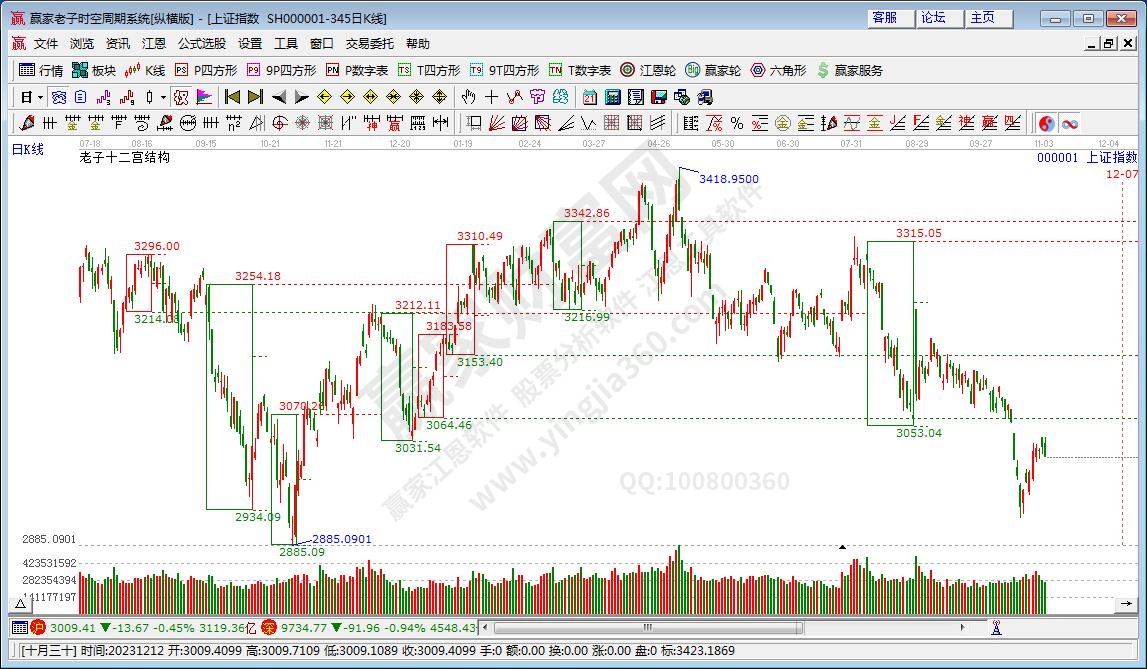1147x669 pixels.
Task: Open the 公式选股 menu
Action: (202, 44)
